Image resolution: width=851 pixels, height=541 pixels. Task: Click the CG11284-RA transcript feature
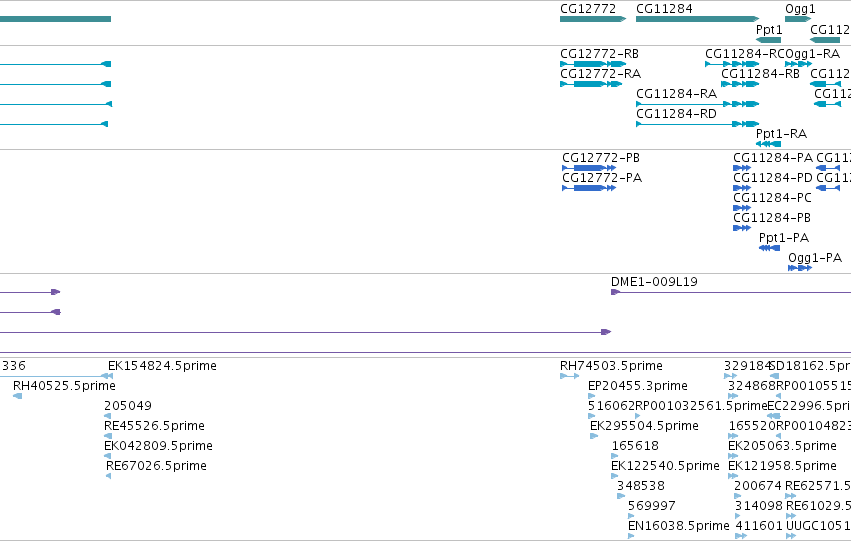697,104
